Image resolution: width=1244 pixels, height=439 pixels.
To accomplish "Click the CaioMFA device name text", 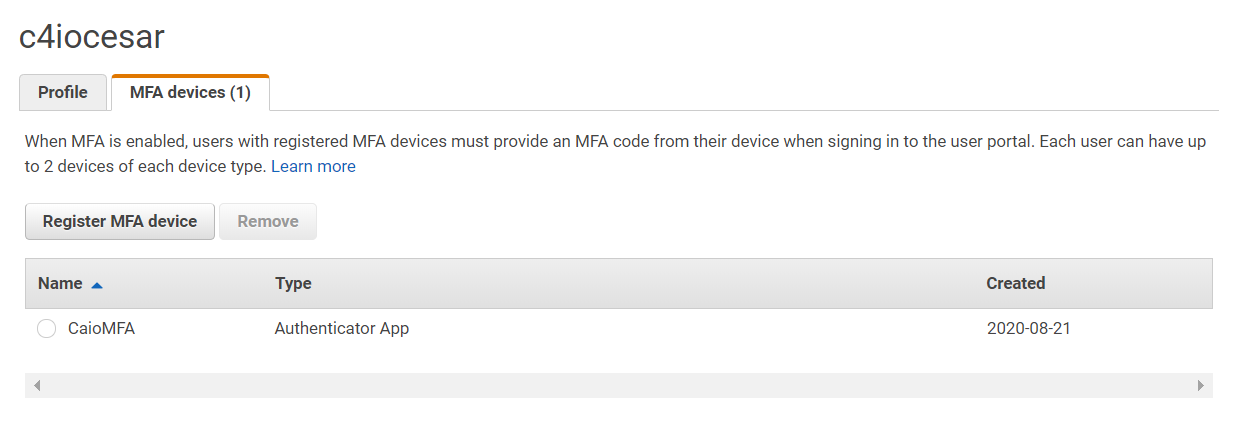I will (x=101, y=328).
